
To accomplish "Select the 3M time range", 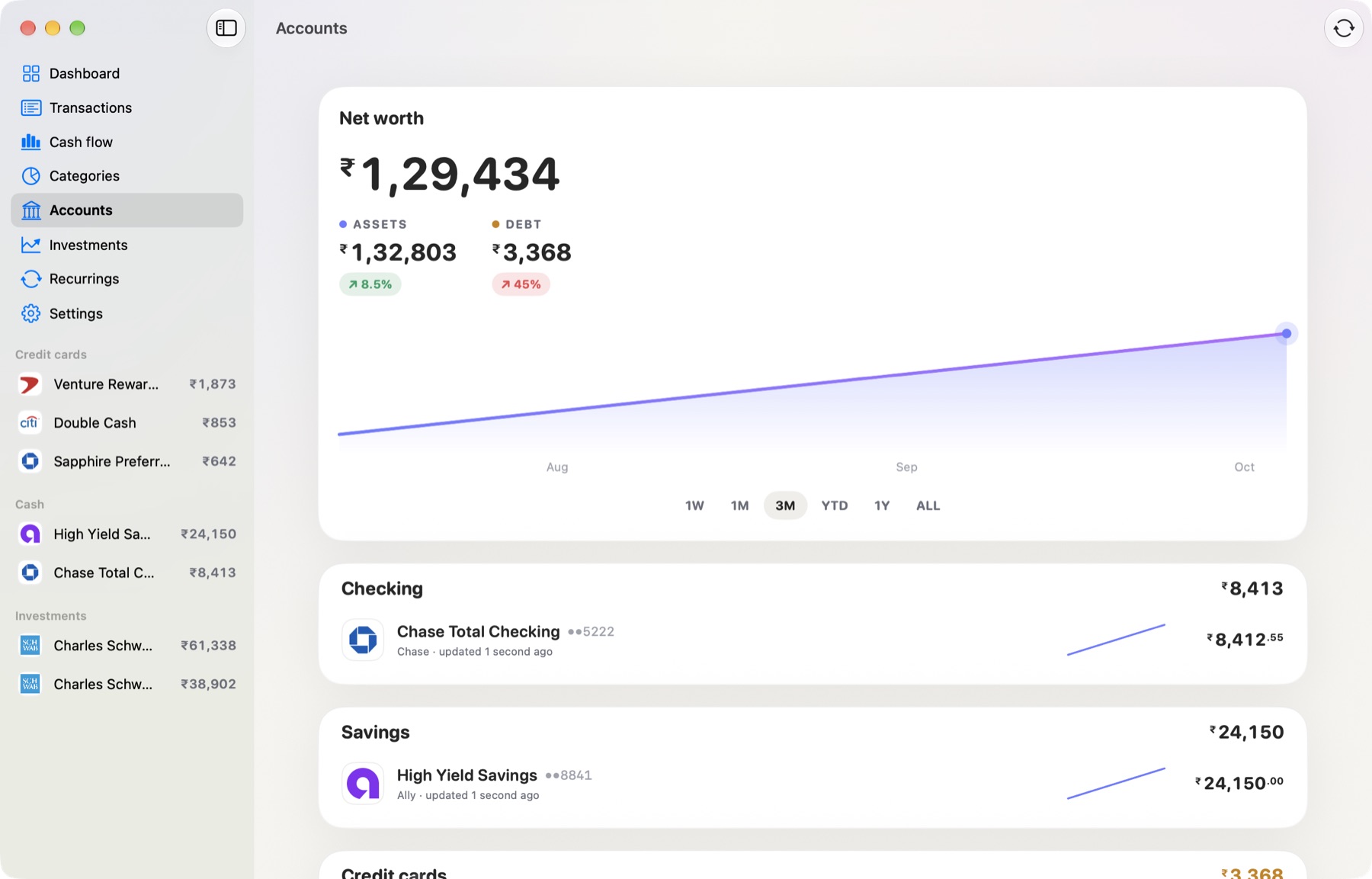I will tap(785, 505).
